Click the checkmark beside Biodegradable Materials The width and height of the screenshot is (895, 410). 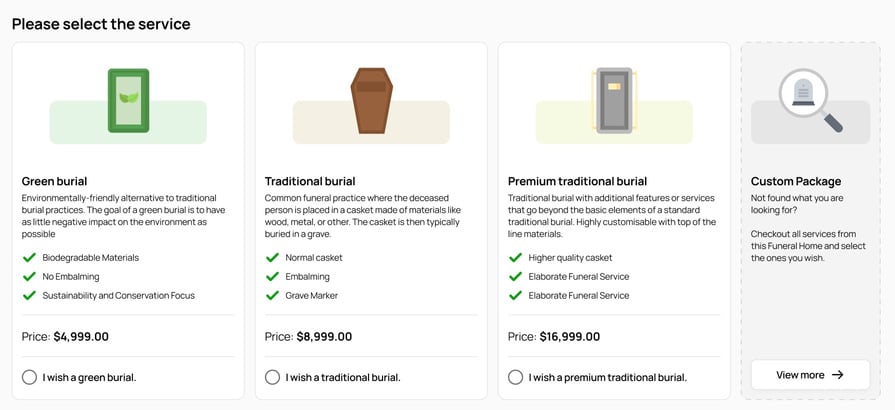tap(29, 257)
